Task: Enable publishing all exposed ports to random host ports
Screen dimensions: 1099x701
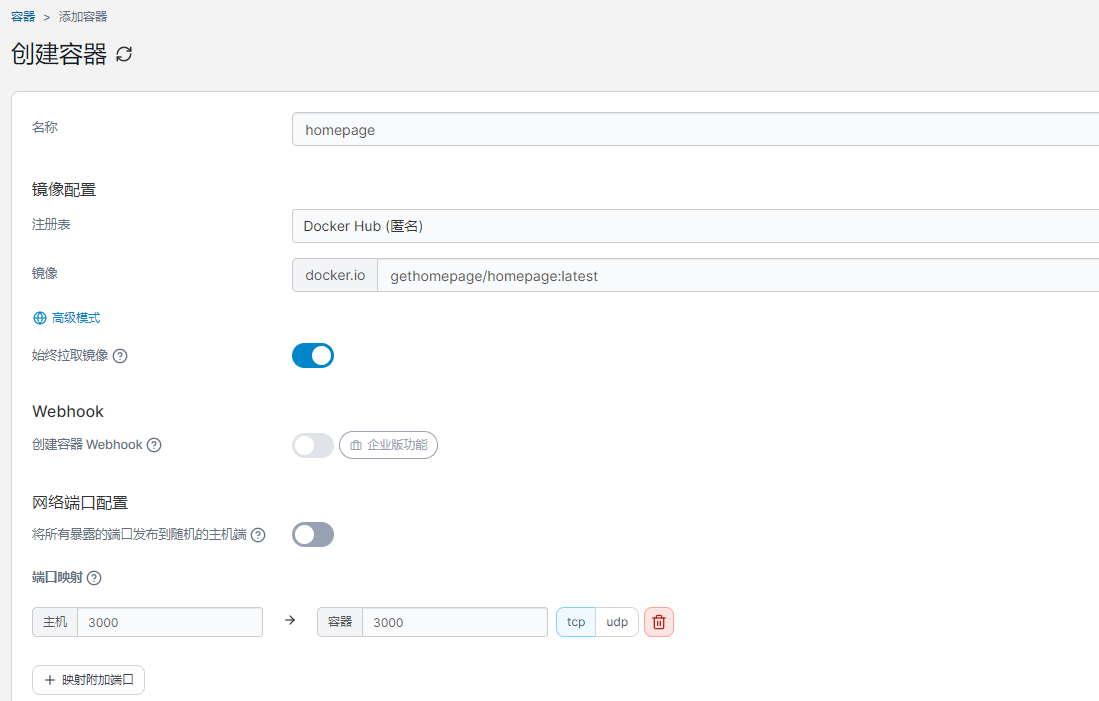Action: pos(313,534)
